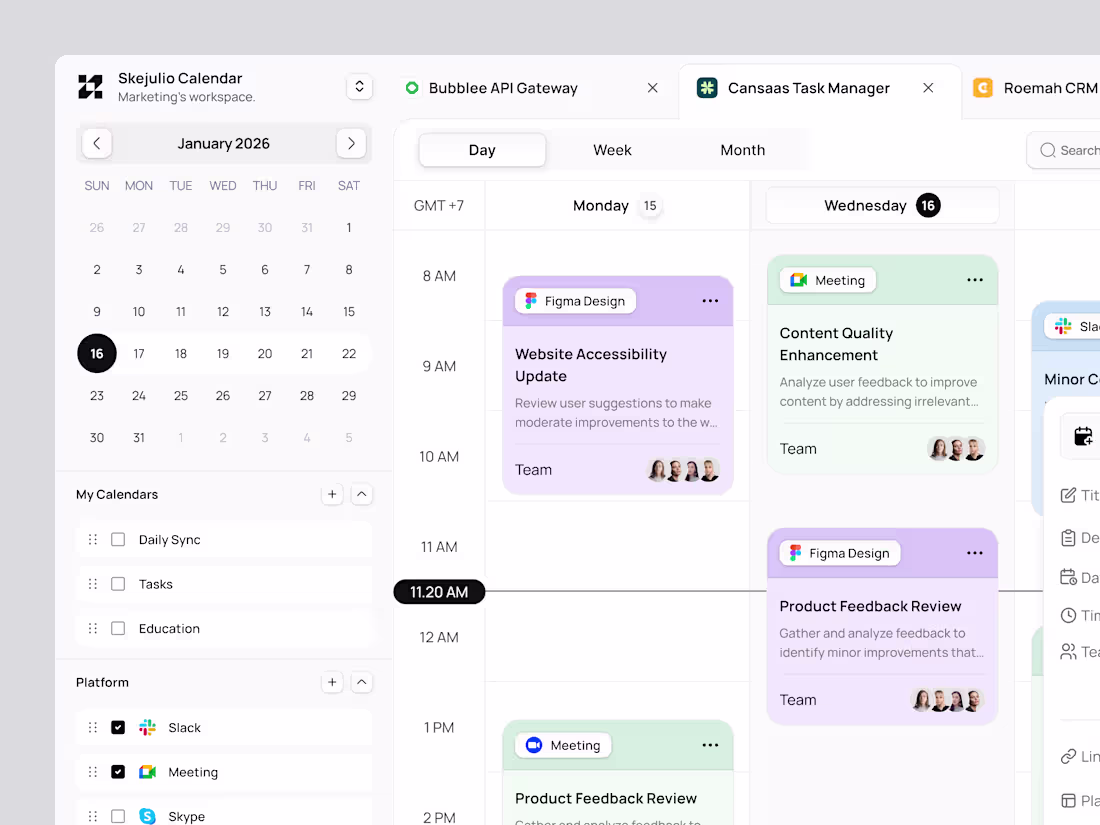Viewport: 1100px width, 825px height.
Task: Click the 11.20 AM current time marker
Action: 439,592
